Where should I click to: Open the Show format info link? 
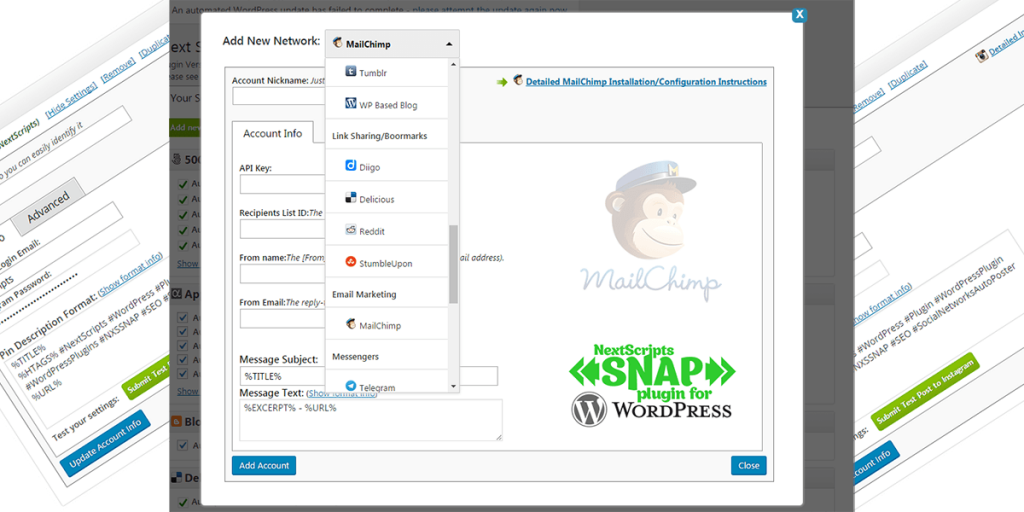click(342, 393)
